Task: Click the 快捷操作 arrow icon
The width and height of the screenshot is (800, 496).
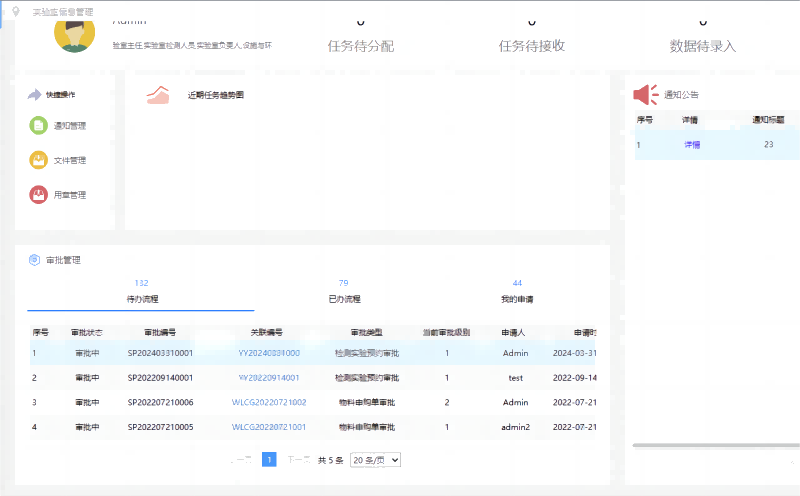Action: coord(35,95)
